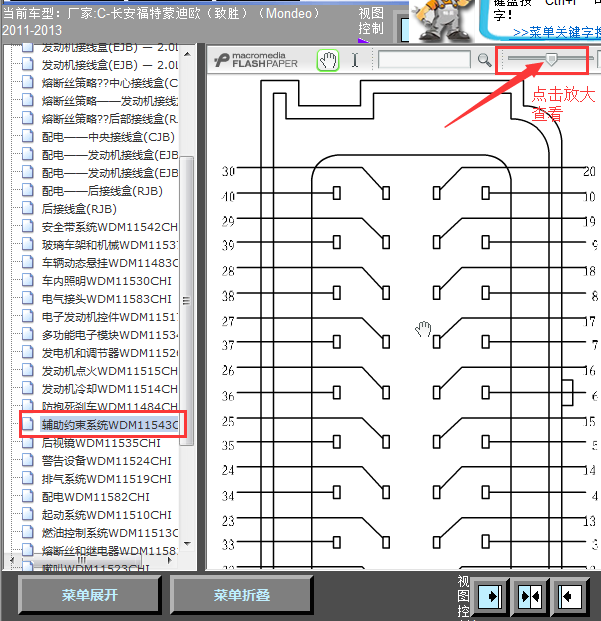The width and height of the screenshot is (601, 621).
Task: Click the page icon beside 配电WDM11582CHI
Action: pos(28,496)
